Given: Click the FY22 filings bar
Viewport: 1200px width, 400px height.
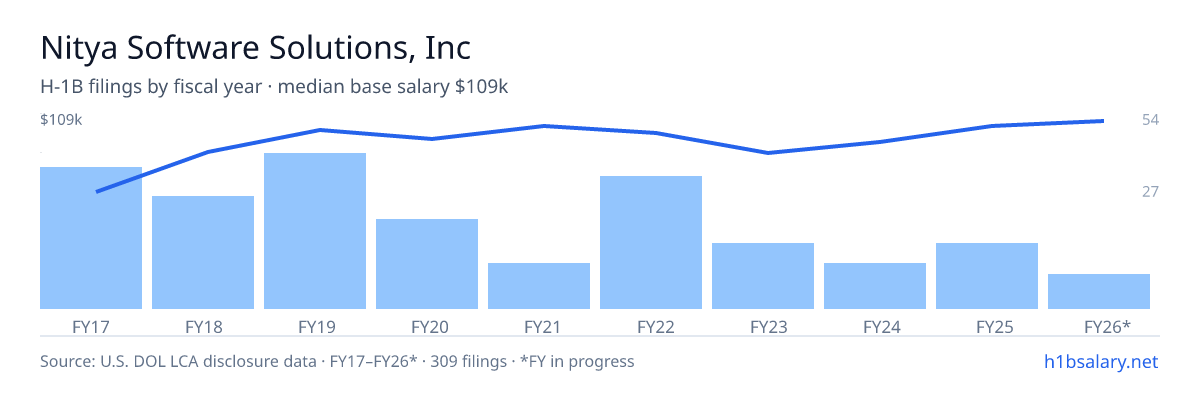Looking at the screenshot, I should pos(651,242).
